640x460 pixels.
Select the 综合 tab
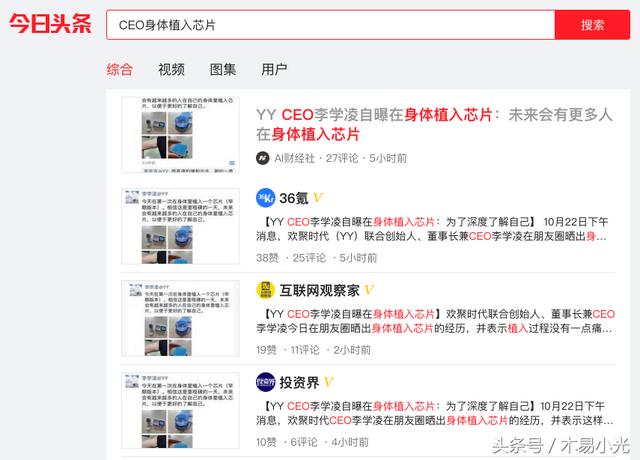pyautogui.click(x=120, y=69)
